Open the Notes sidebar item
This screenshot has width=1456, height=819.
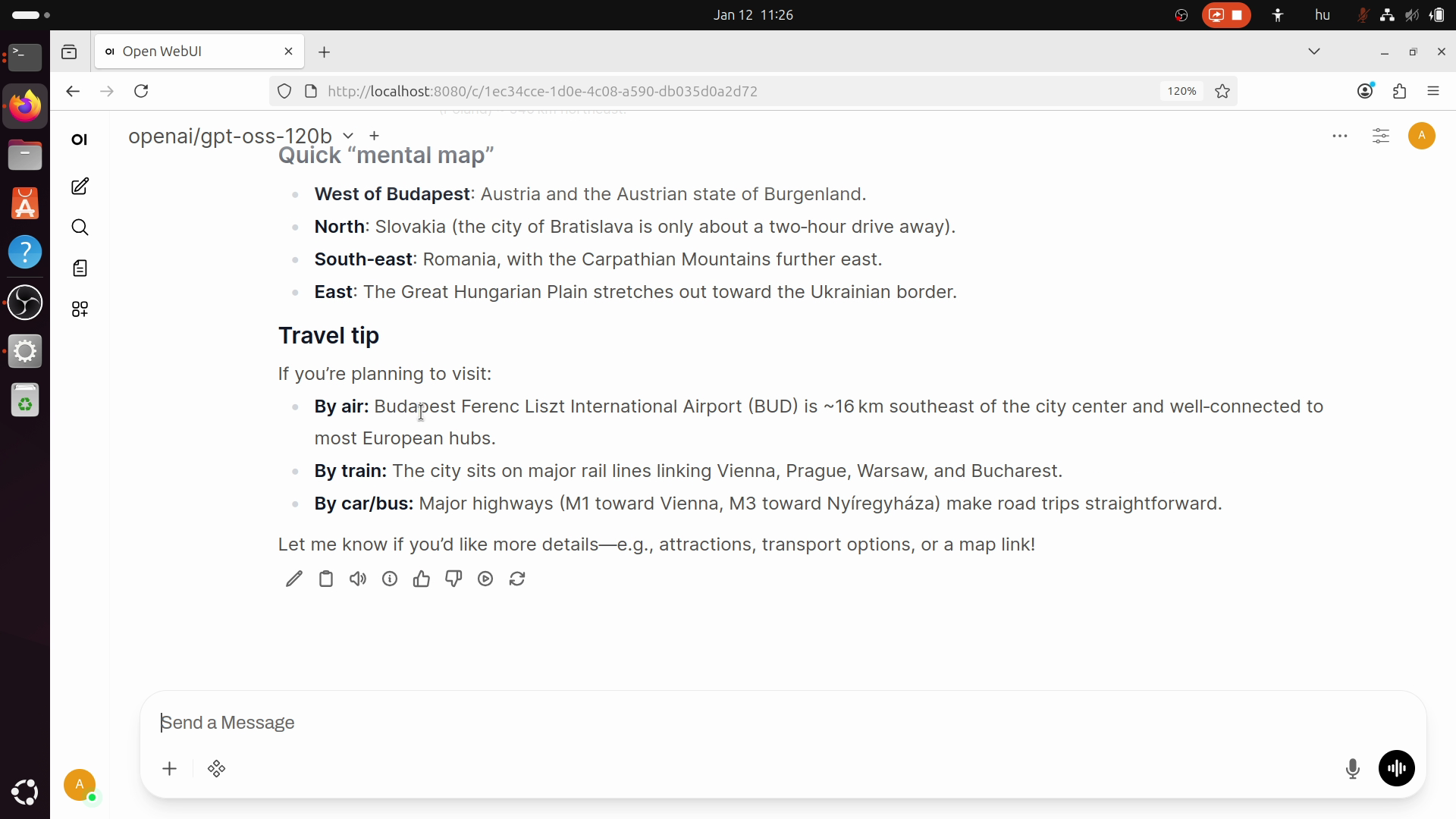[x=80, y=268]
